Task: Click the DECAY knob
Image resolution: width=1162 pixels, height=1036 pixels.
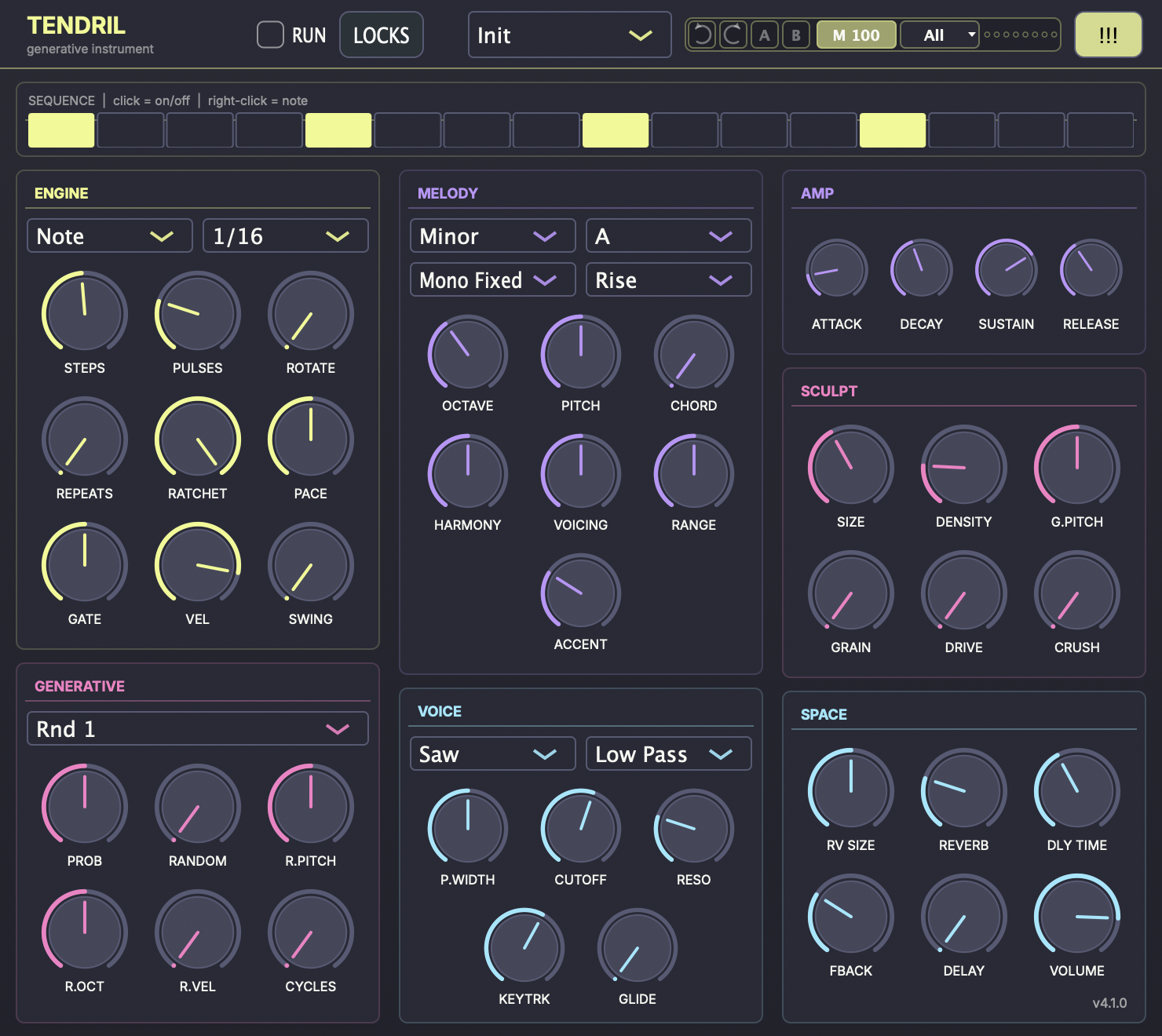Action: [x=922, y=269]
